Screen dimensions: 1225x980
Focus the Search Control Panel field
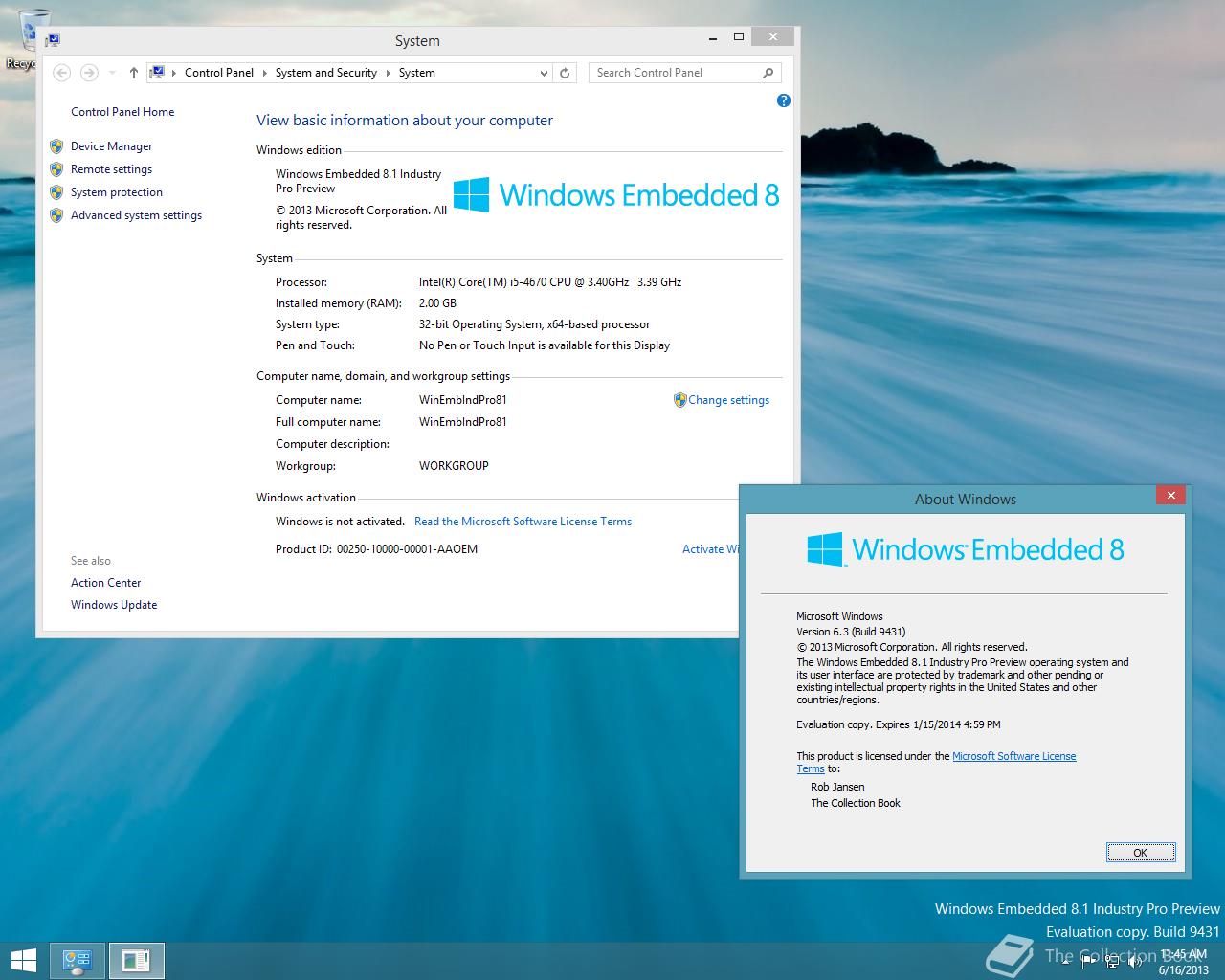684,73
